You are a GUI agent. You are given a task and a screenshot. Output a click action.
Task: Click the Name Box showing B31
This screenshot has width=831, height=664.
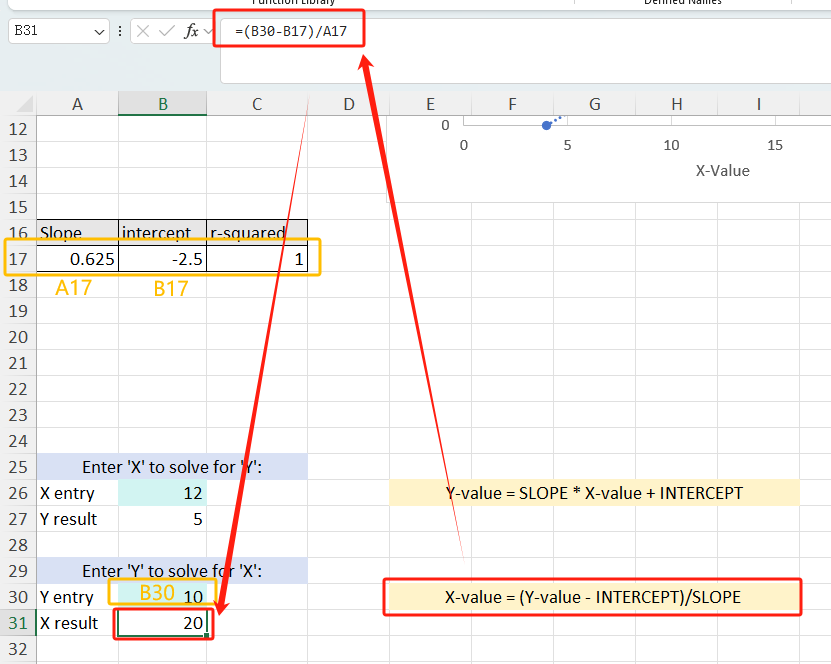click(59, 31)
